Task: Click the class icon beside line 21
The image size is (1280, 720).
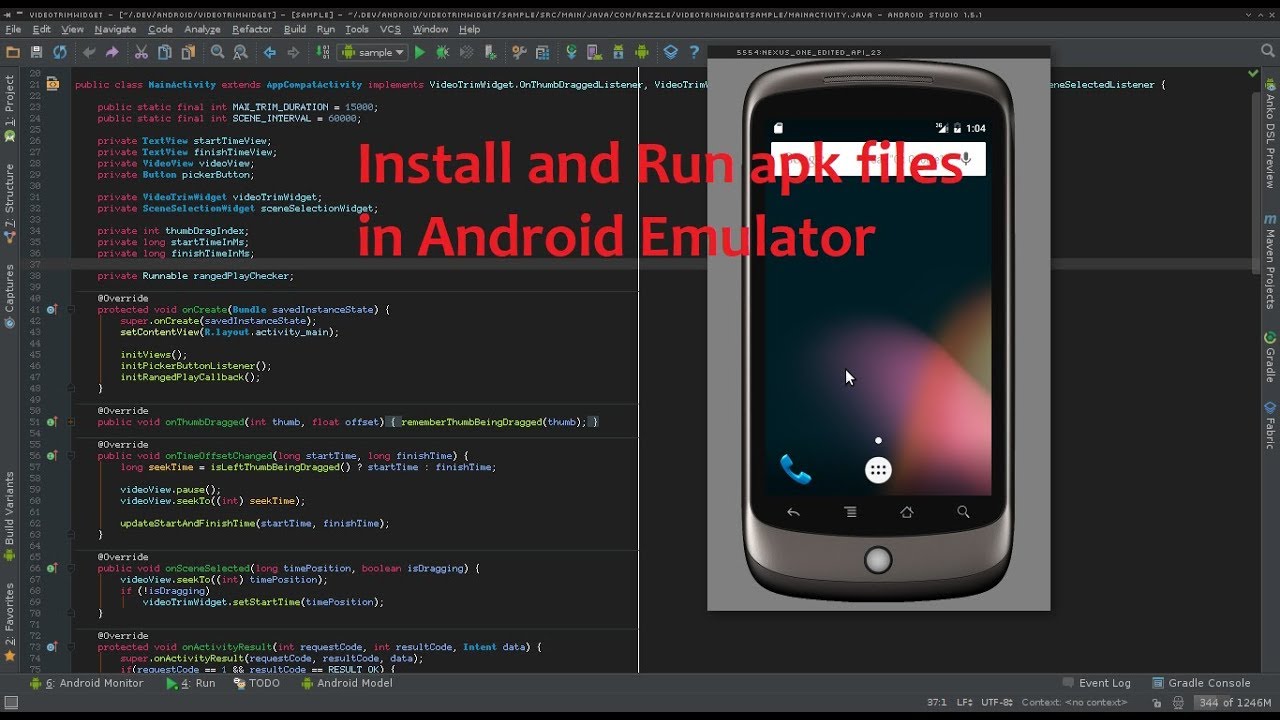Action: (x=52, y=85)
